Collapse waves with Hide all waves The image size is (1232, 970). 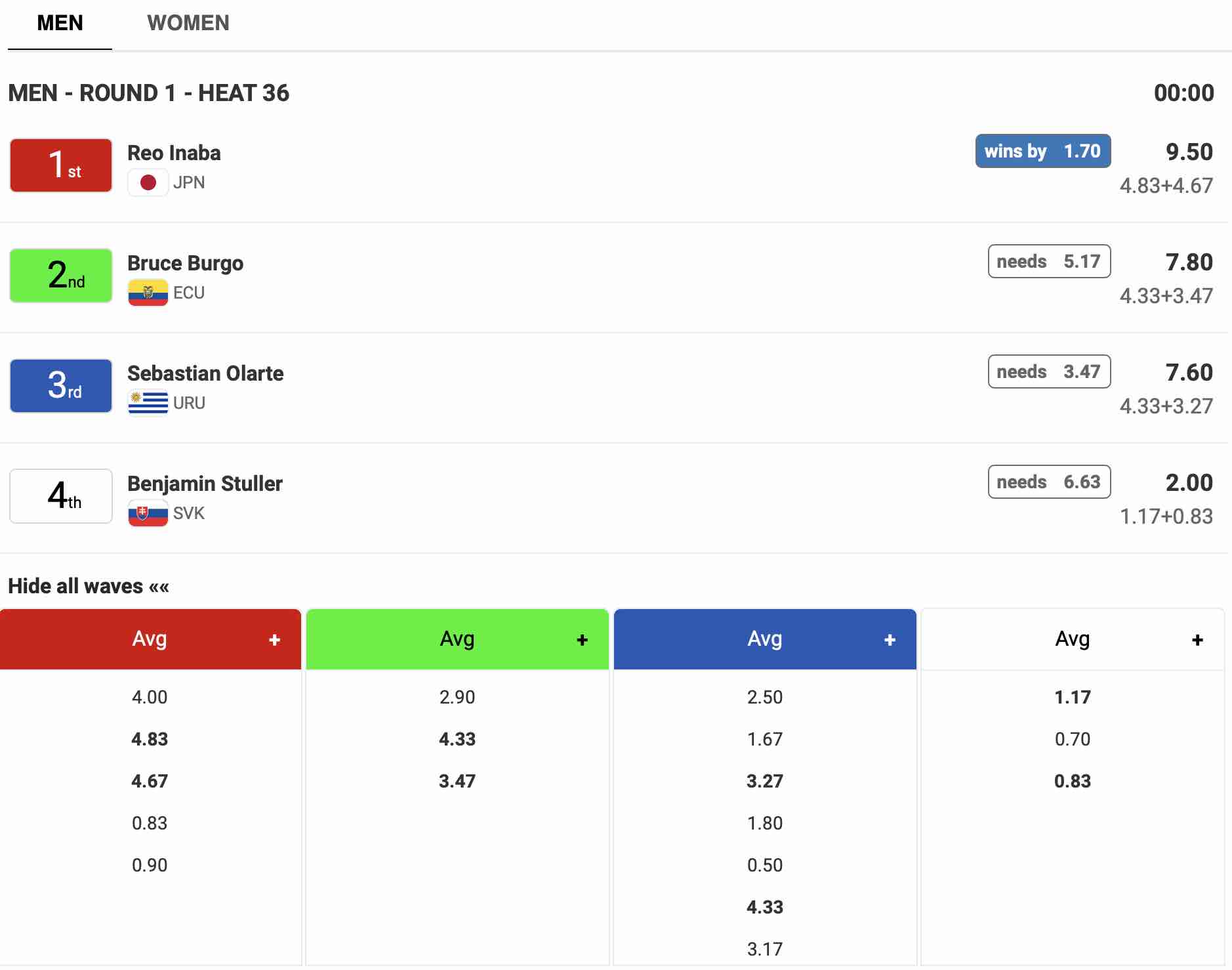[x=89, y=586]
